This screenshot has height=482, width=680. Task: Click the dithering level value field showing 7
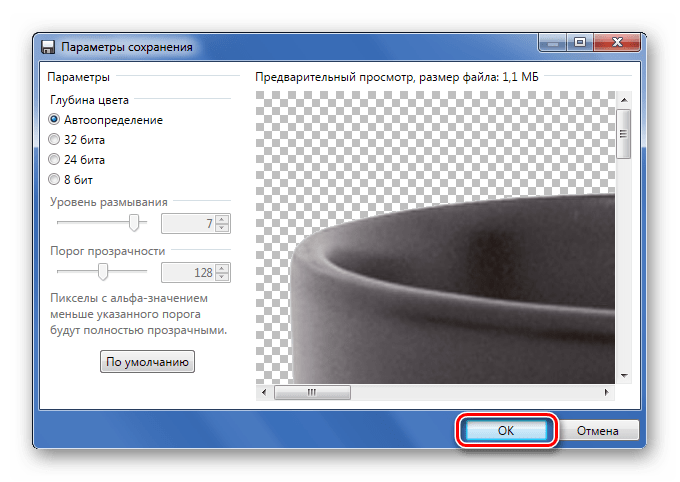188,223
